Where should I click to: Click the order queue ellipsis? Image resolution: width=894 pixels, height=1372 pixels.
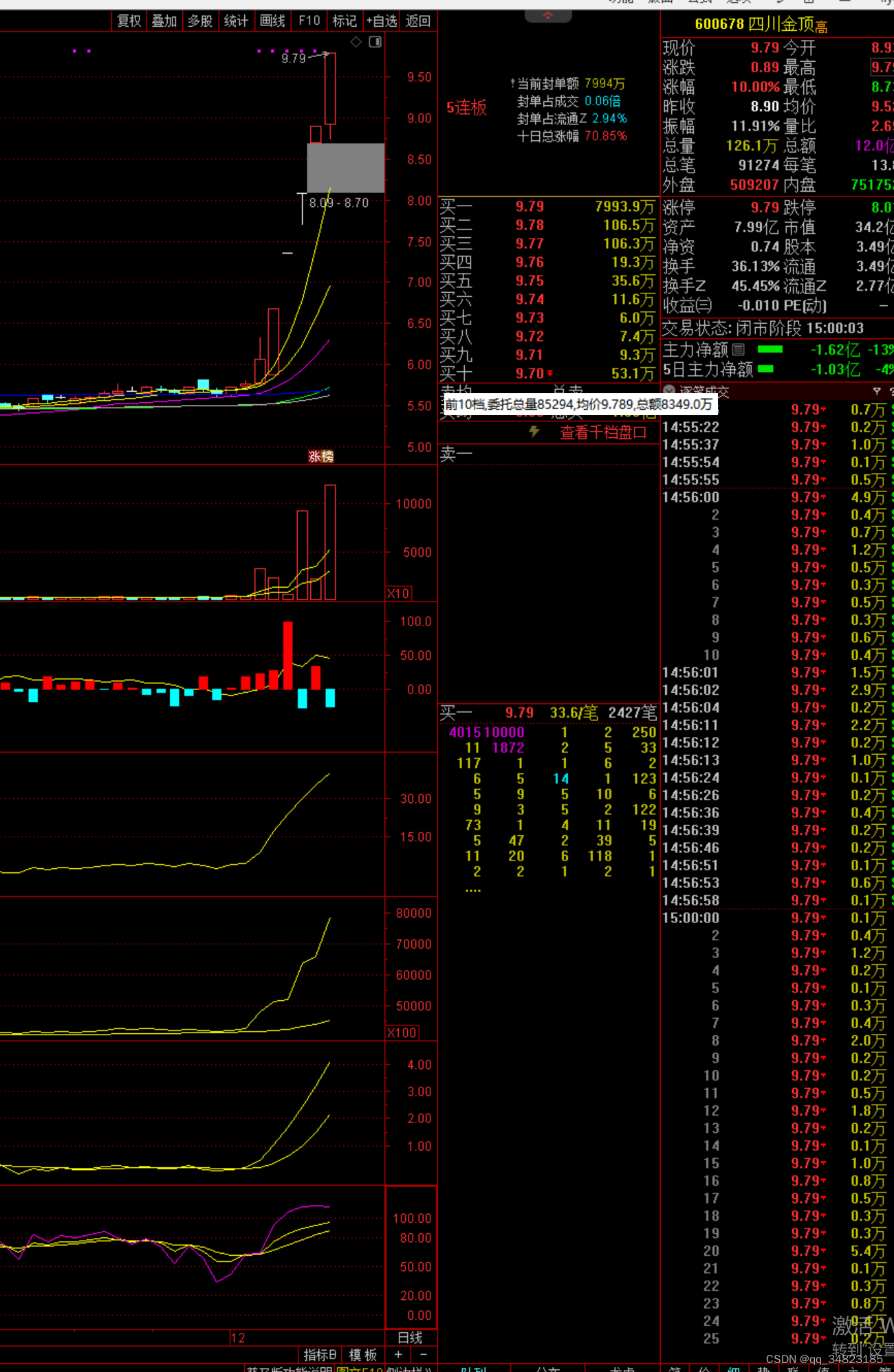[x=473, y=890]
